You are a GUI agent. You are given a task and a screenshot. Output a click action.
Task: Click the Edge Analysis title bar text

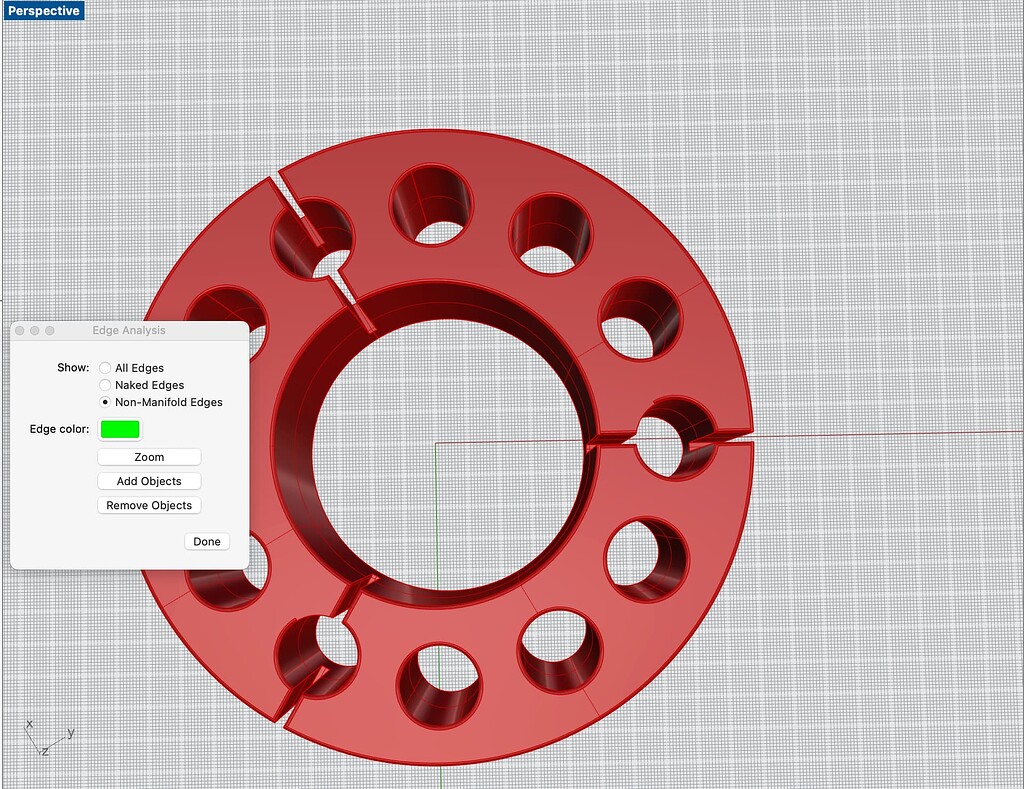tap(129, 330)
